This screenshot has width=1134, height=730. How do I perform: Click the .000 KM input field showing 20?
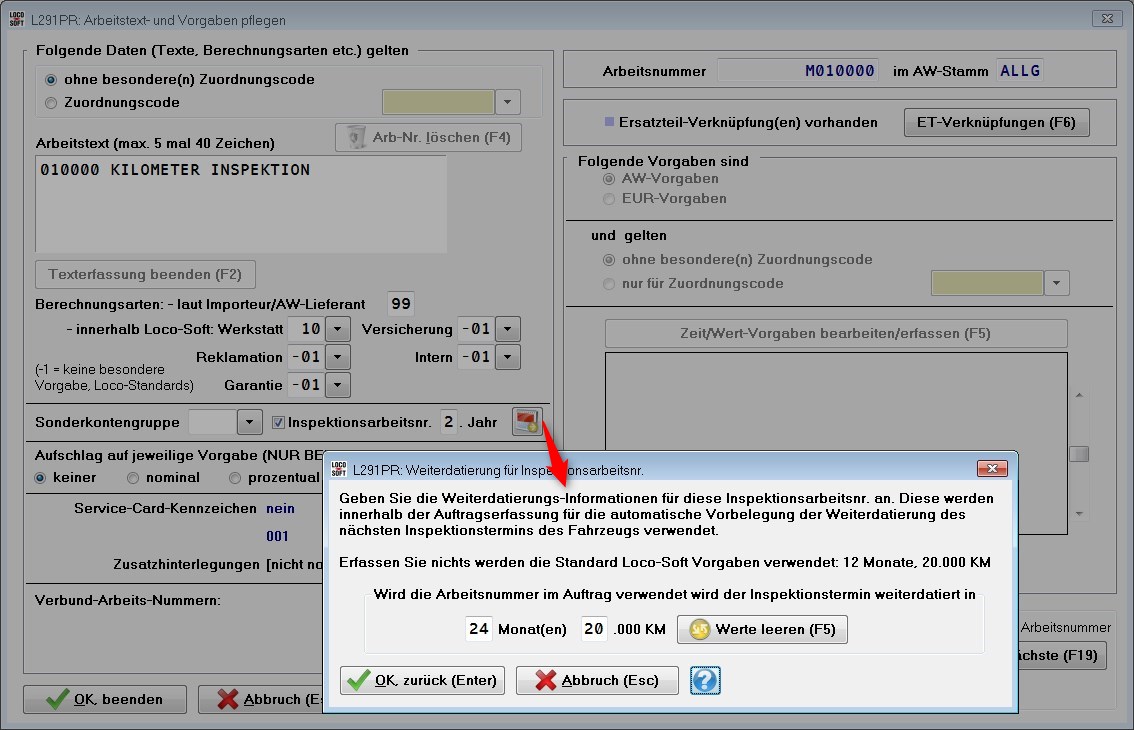(594, 629)
